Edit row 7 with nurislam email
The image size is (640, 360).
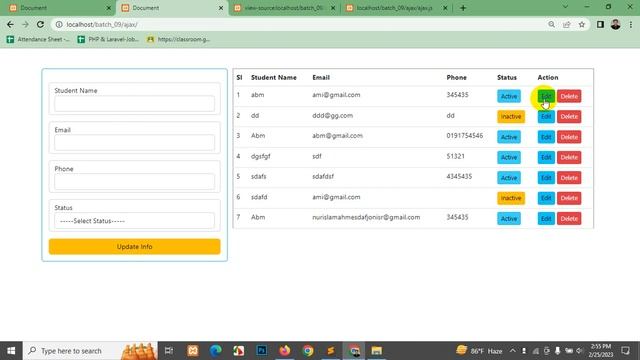[546, 218]
